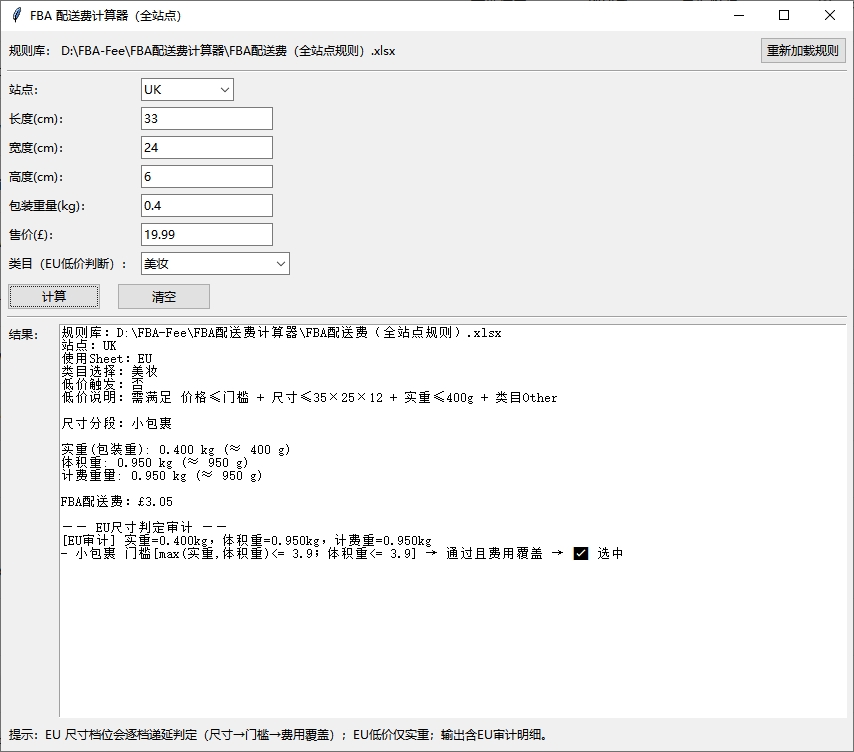Click into the 宽度(cm) field

[x=206, y=148]
